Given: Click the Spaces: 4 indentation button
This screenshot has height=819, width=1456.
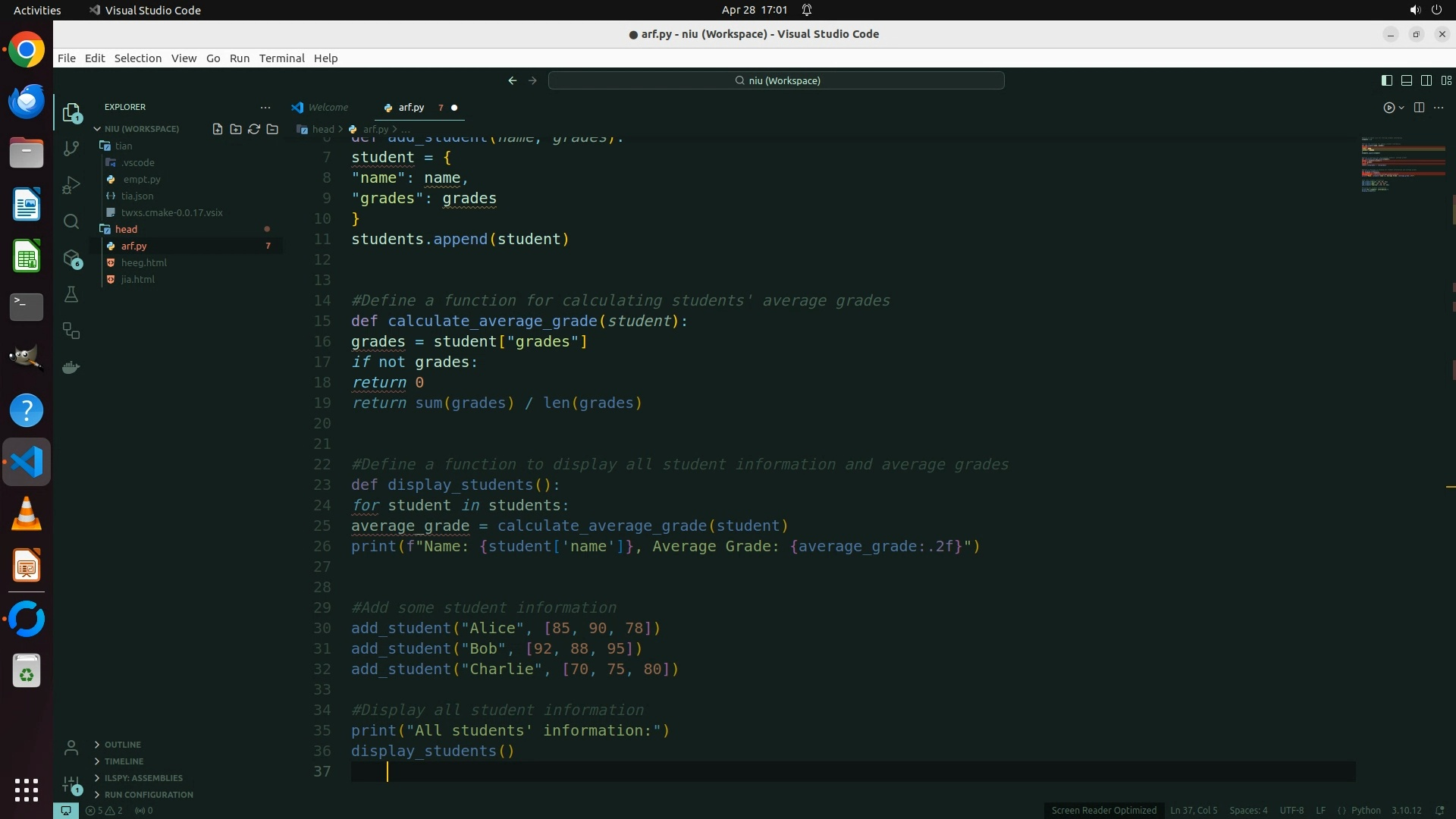Looking at the screenshot, I should coord(1248,810).
